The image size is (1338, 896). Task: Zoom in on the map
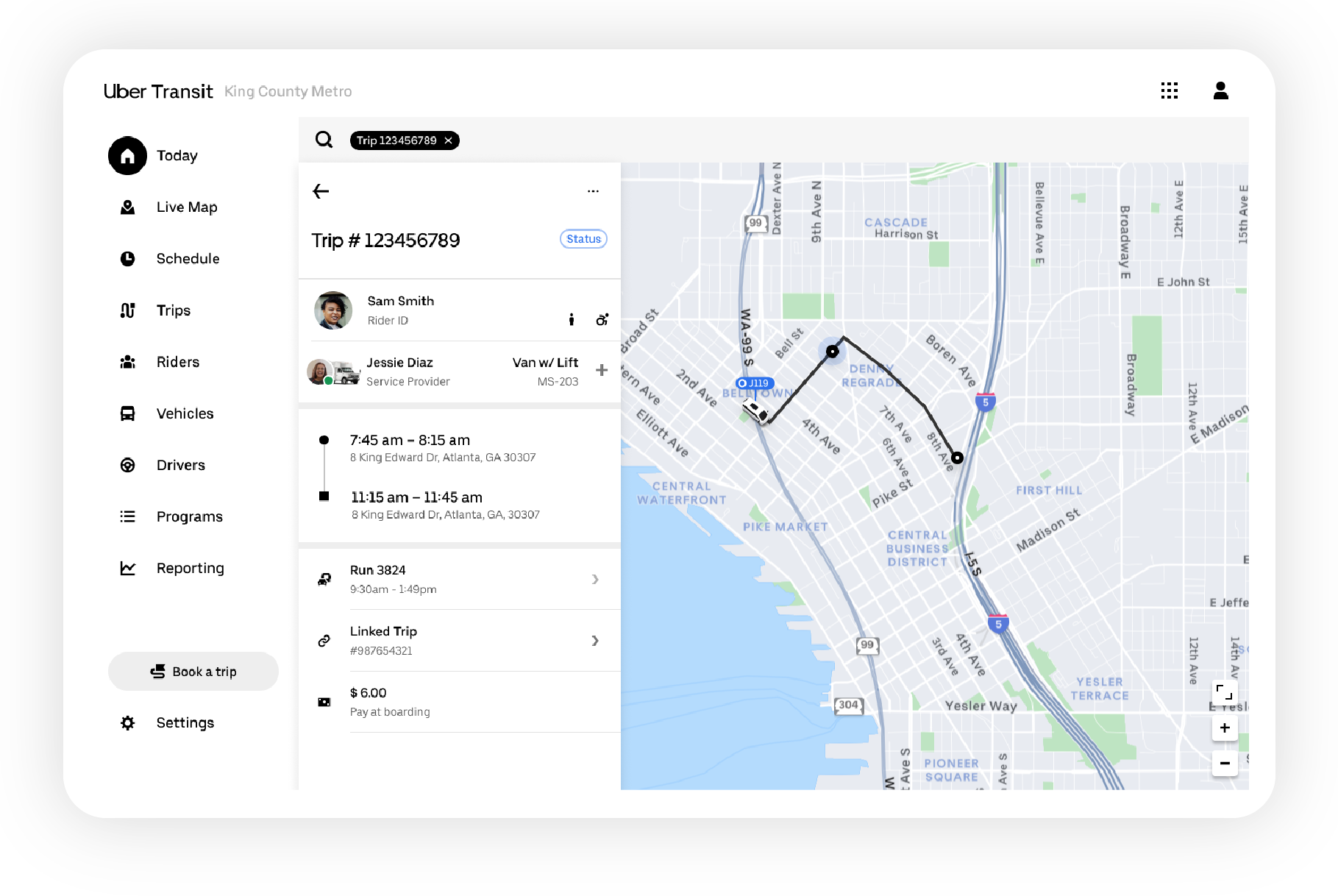1225,728
